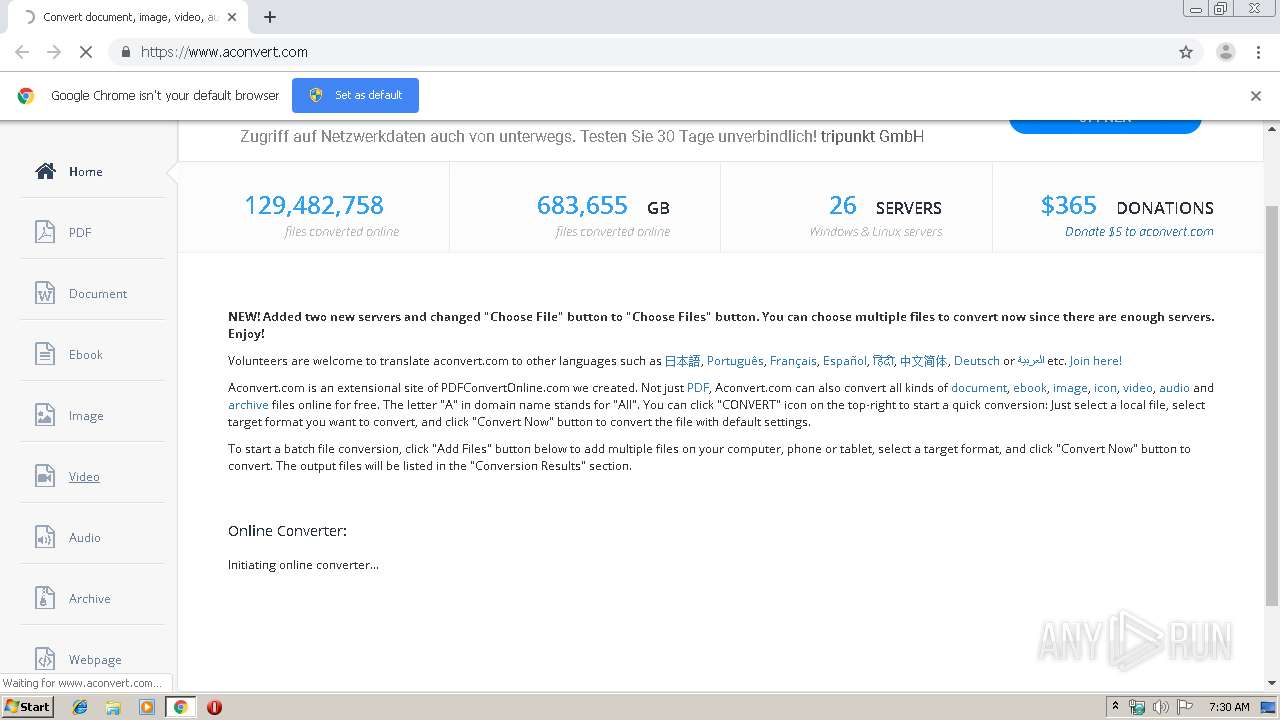Open a new browser tab
The height and width of the screenshot is (720, 1280).
(269, 17)
